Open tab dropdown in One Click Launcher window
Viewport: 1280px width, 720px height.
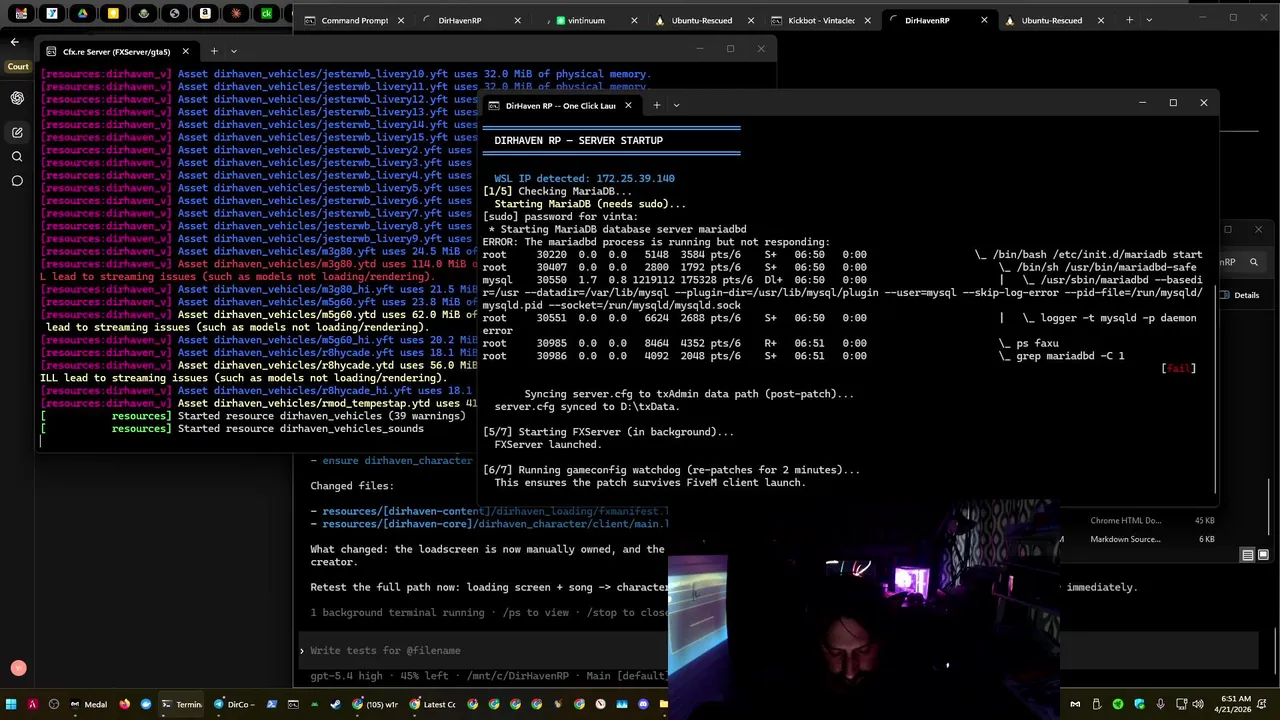(676, 105)
